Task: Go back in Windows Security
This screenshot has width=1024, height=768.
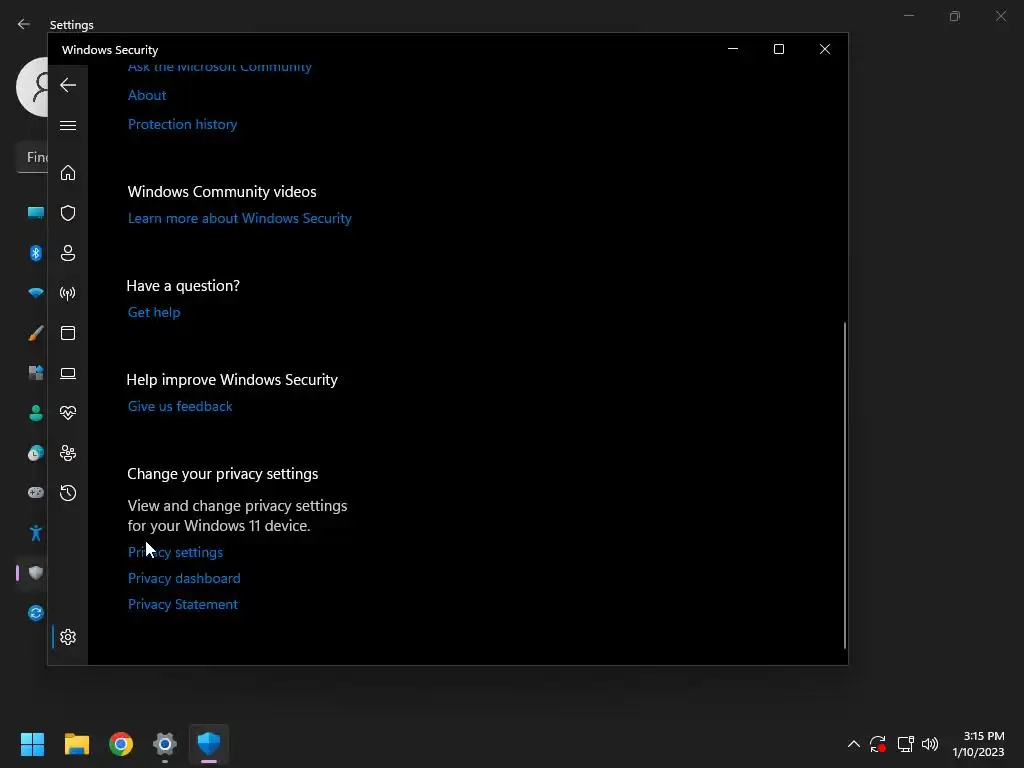Action: click(68, 85)
